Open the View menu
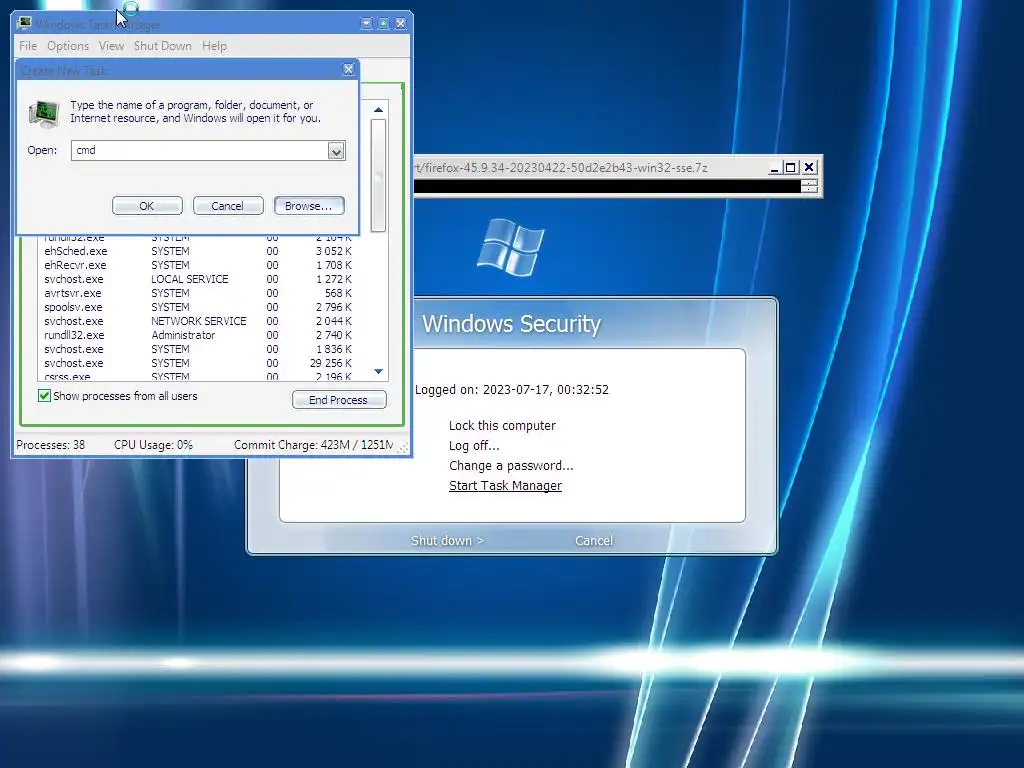Image resolution: width=1024 pixels, height=768 pixels. point(111,46)
